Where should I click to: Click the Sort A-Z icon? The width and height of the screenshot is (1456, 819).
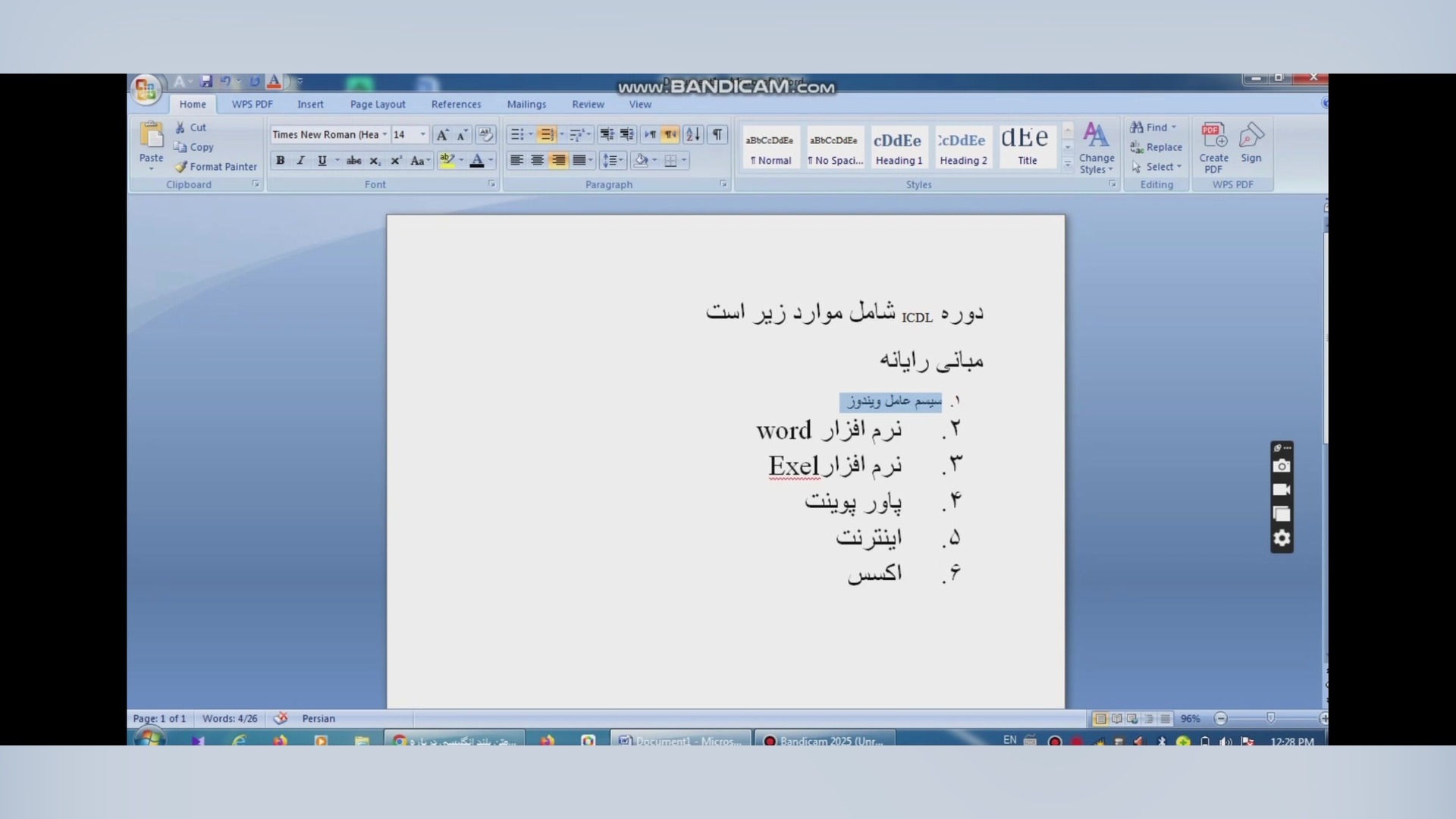click(x=692, y=135)
